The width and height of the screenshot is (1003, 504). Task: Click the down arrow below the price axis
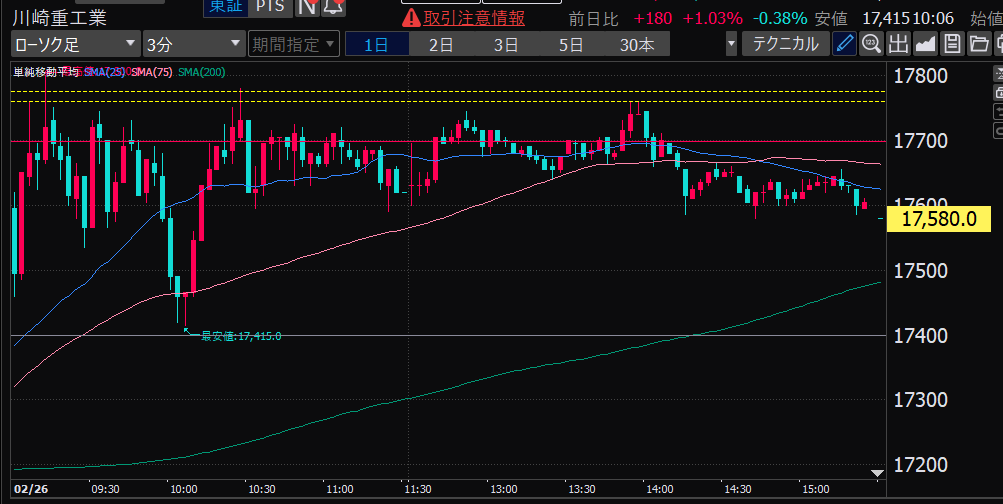point(877,472)
